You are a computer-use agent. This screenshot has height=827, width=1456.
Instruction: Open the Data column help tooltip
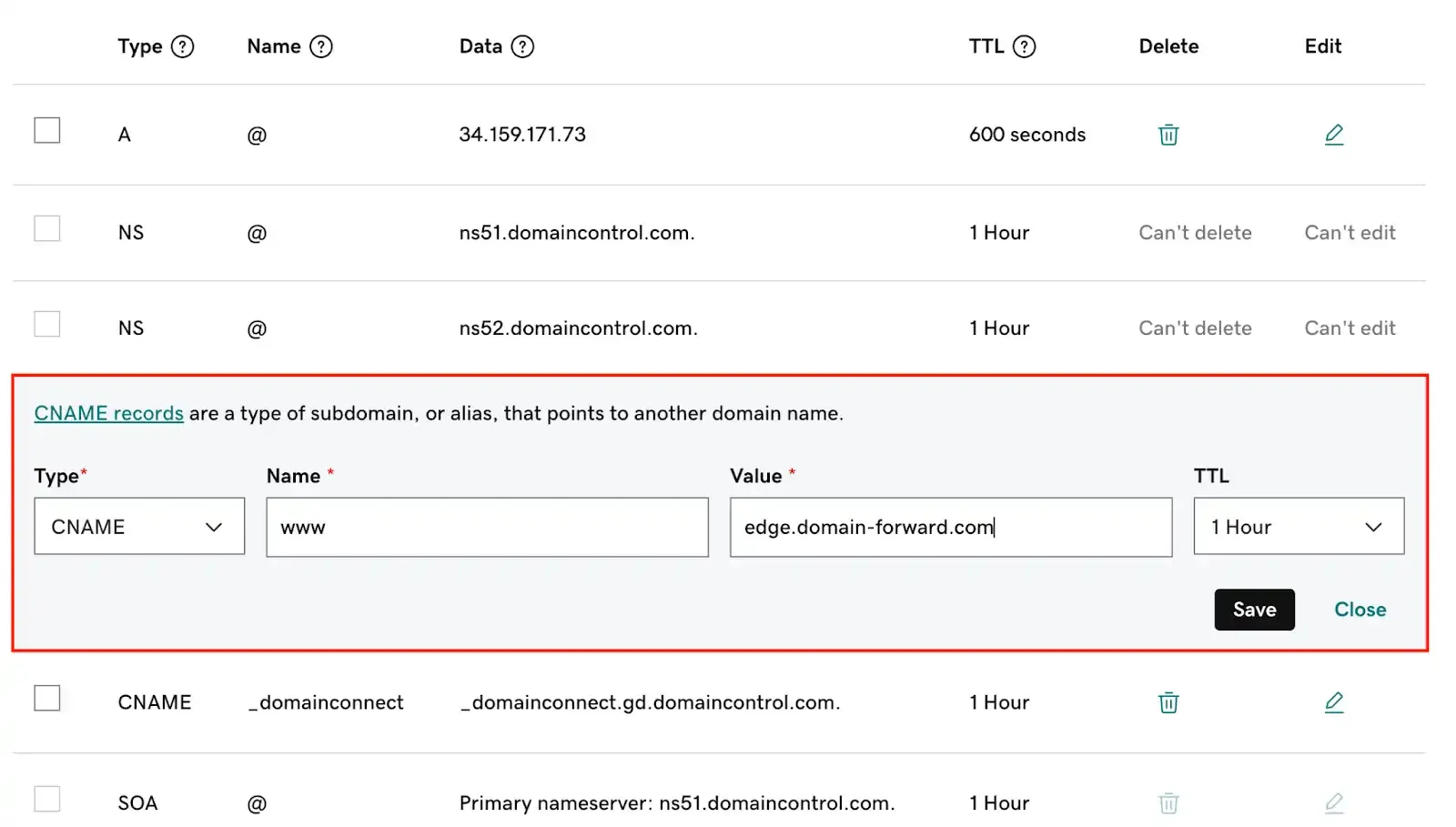point(524,45)
